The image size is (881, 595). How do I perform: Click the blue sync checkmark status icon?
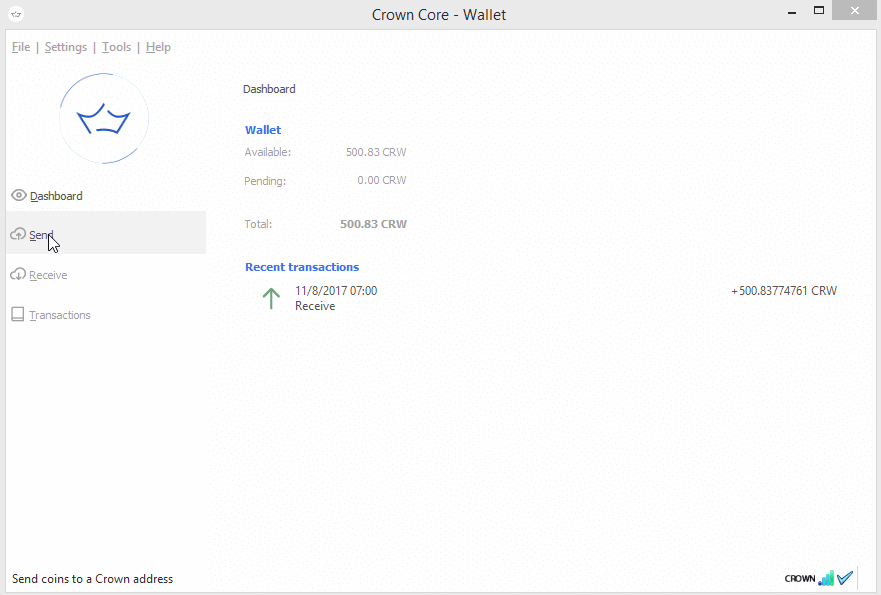pos(845,578)
